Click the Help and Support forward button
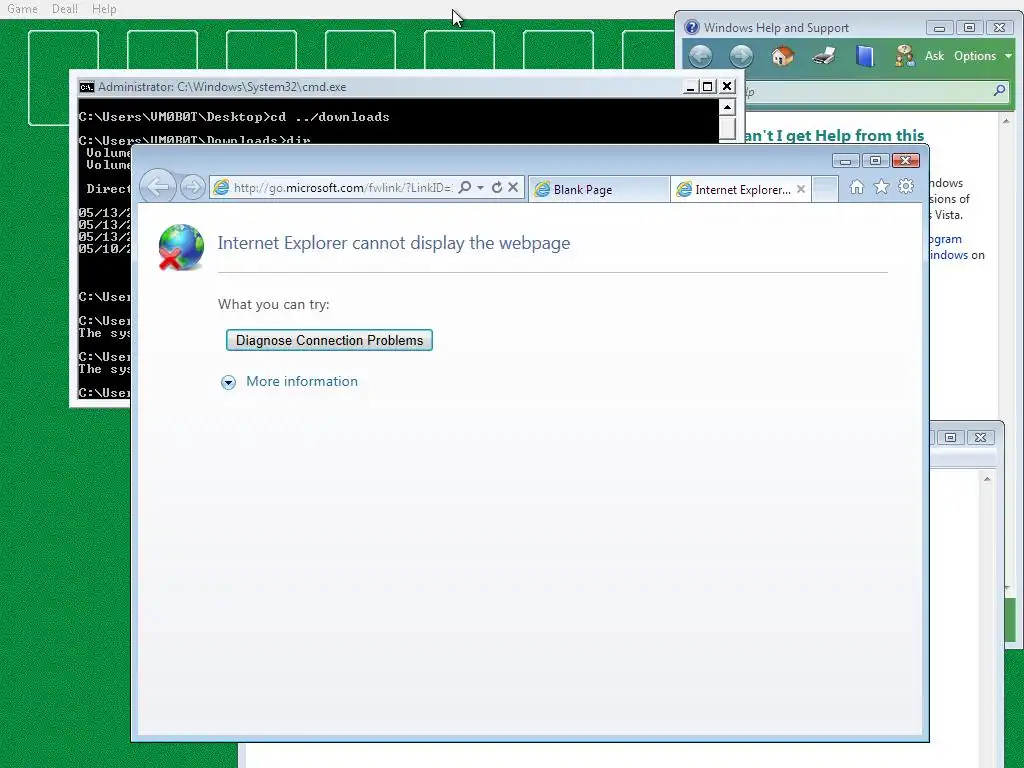 pyautogui.click(x=741, y=56)
